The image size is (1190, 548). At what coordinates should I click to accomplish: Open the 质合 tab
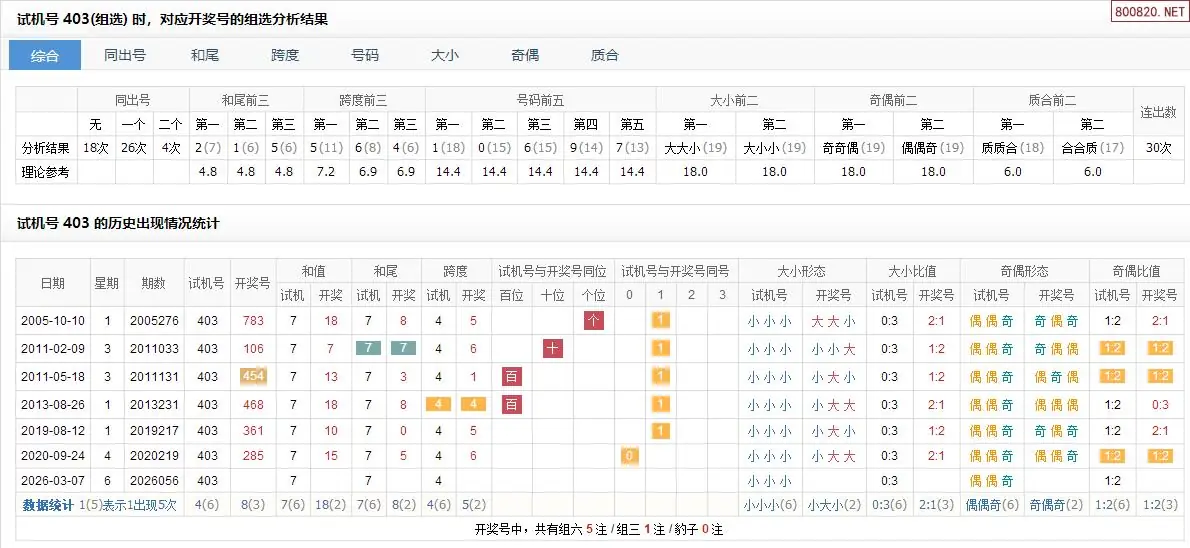point(605,55)
